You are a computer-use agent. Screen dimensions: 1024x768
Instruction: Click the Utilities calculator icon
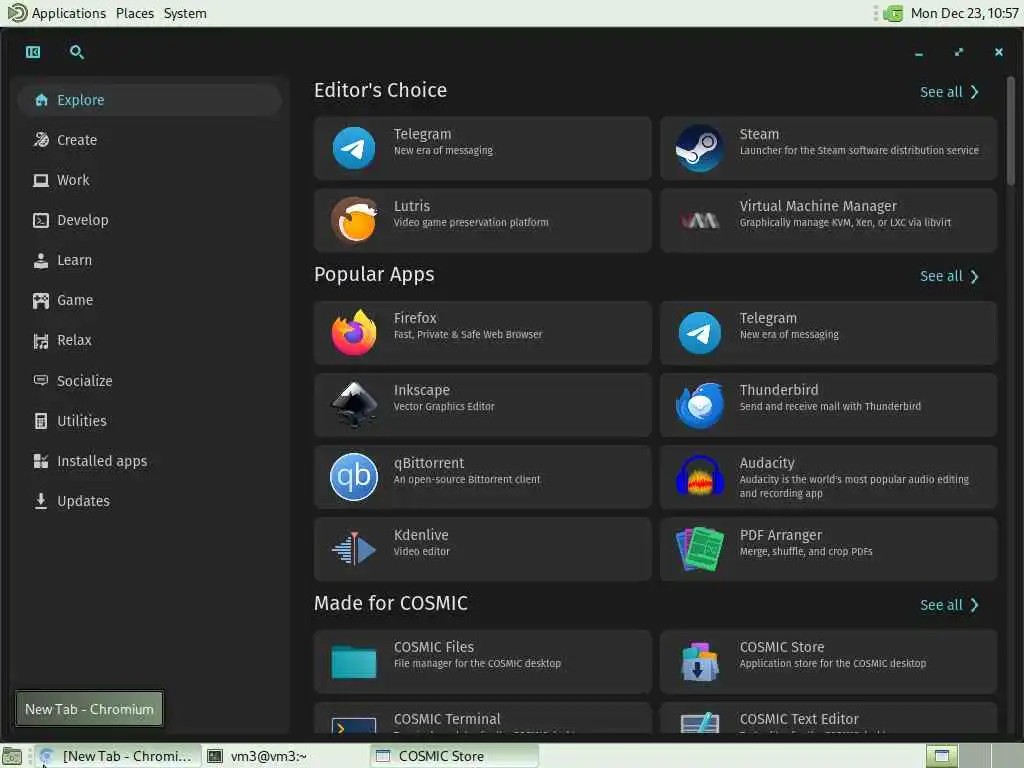[40, 421]
